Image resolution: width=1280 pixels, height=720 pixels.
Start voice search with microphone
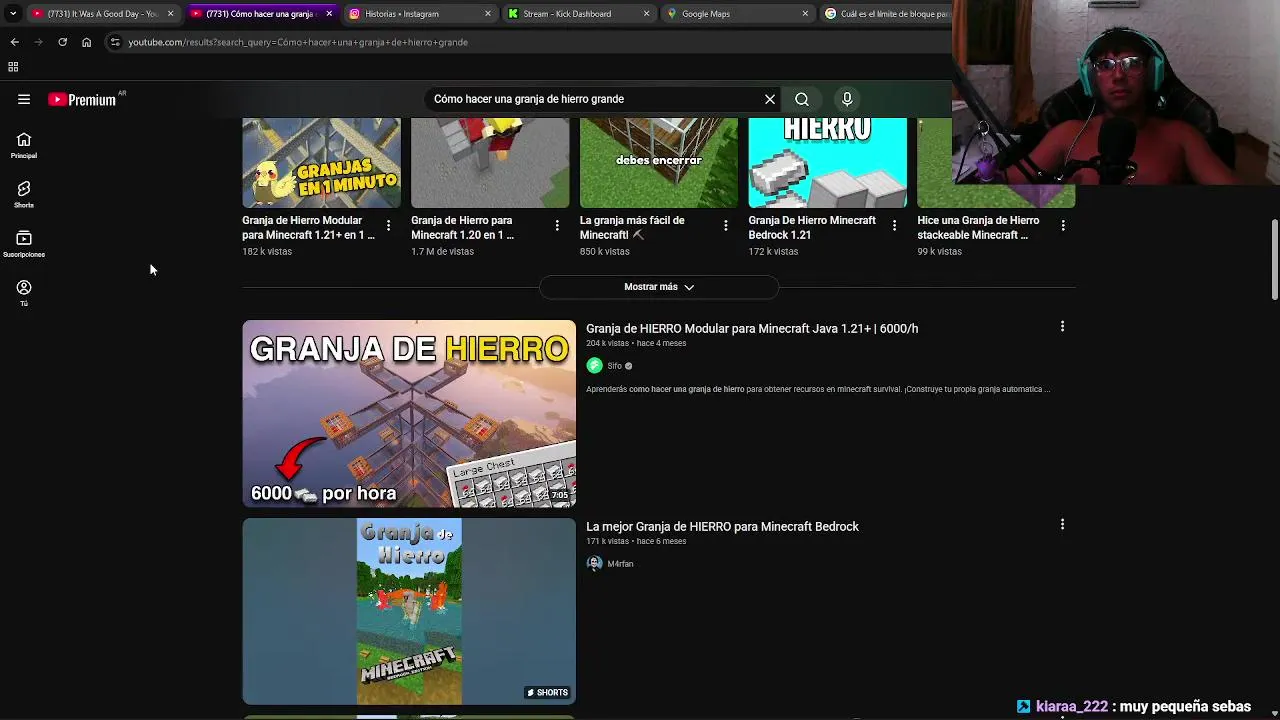tap(847, 99)
